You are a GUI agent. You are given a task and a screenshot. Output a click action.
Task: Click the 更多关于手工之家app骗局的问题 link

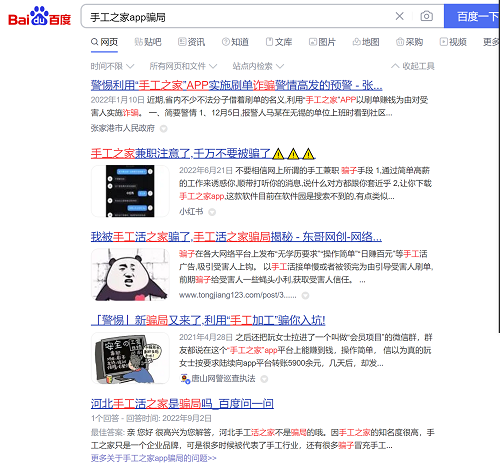pyautogui.click(x=153, y=458)
